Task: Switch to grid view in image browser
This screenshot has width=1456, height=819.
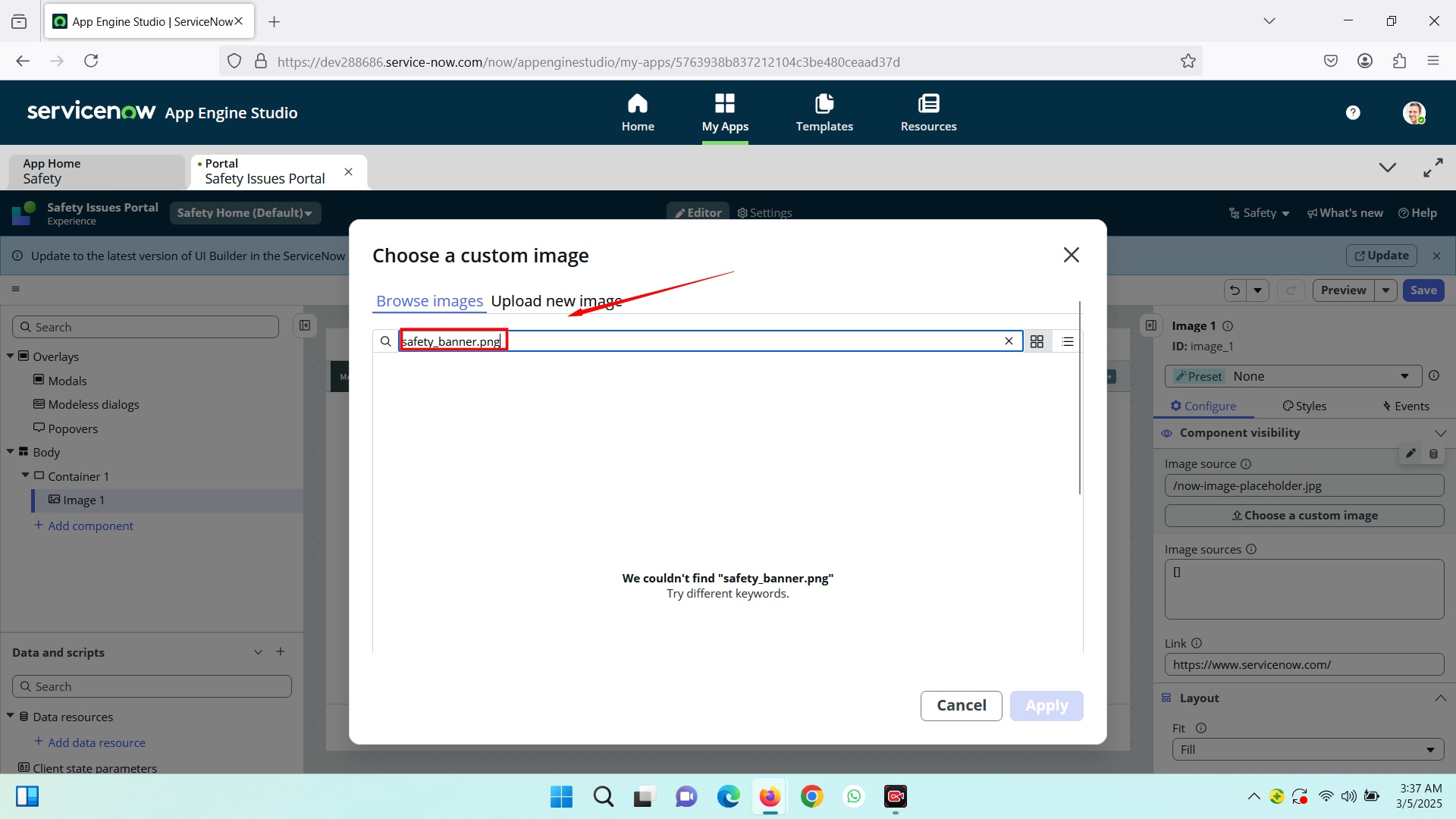Action: coord(1037,341)
